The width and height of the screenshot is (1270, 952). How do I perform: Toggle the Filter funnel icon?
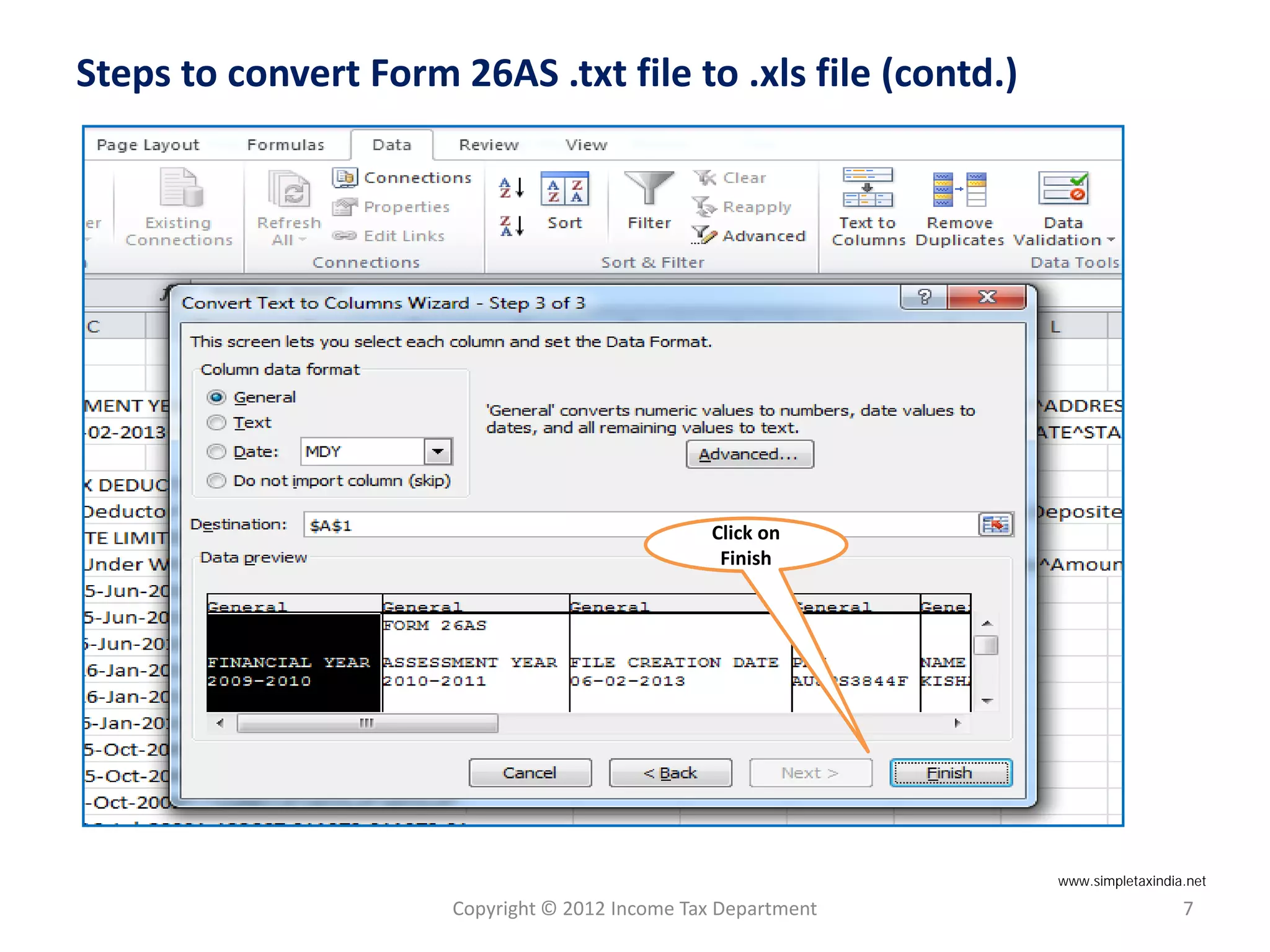click(649, 188)
